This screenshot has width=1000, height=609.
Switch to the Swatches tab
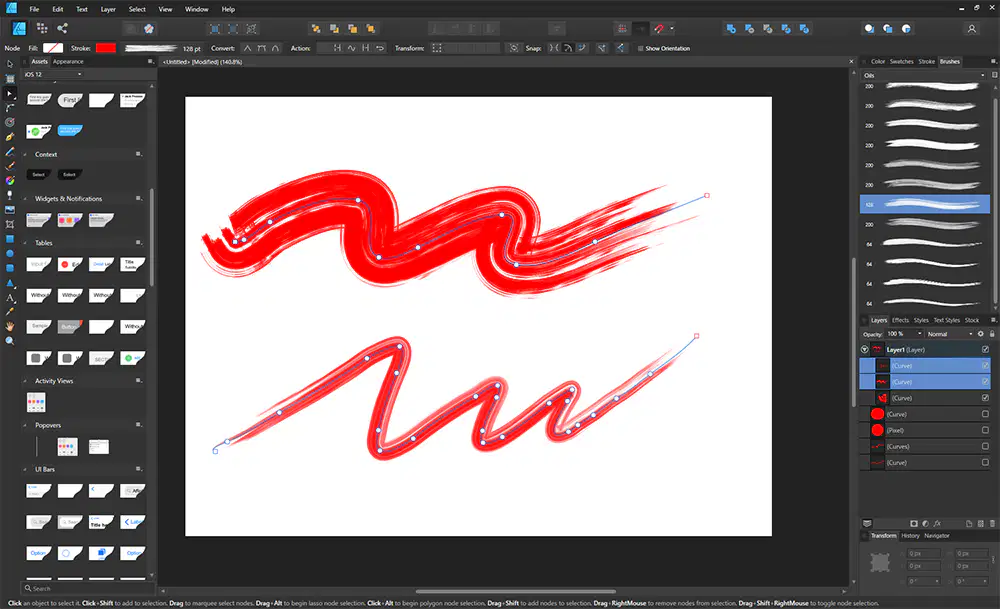[901, 62]
